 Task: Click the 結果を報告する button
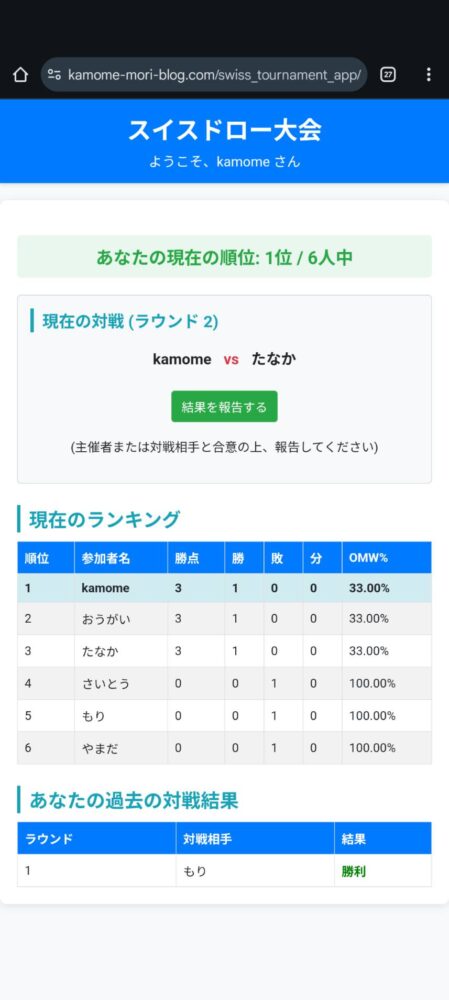(x=224, y=407)
